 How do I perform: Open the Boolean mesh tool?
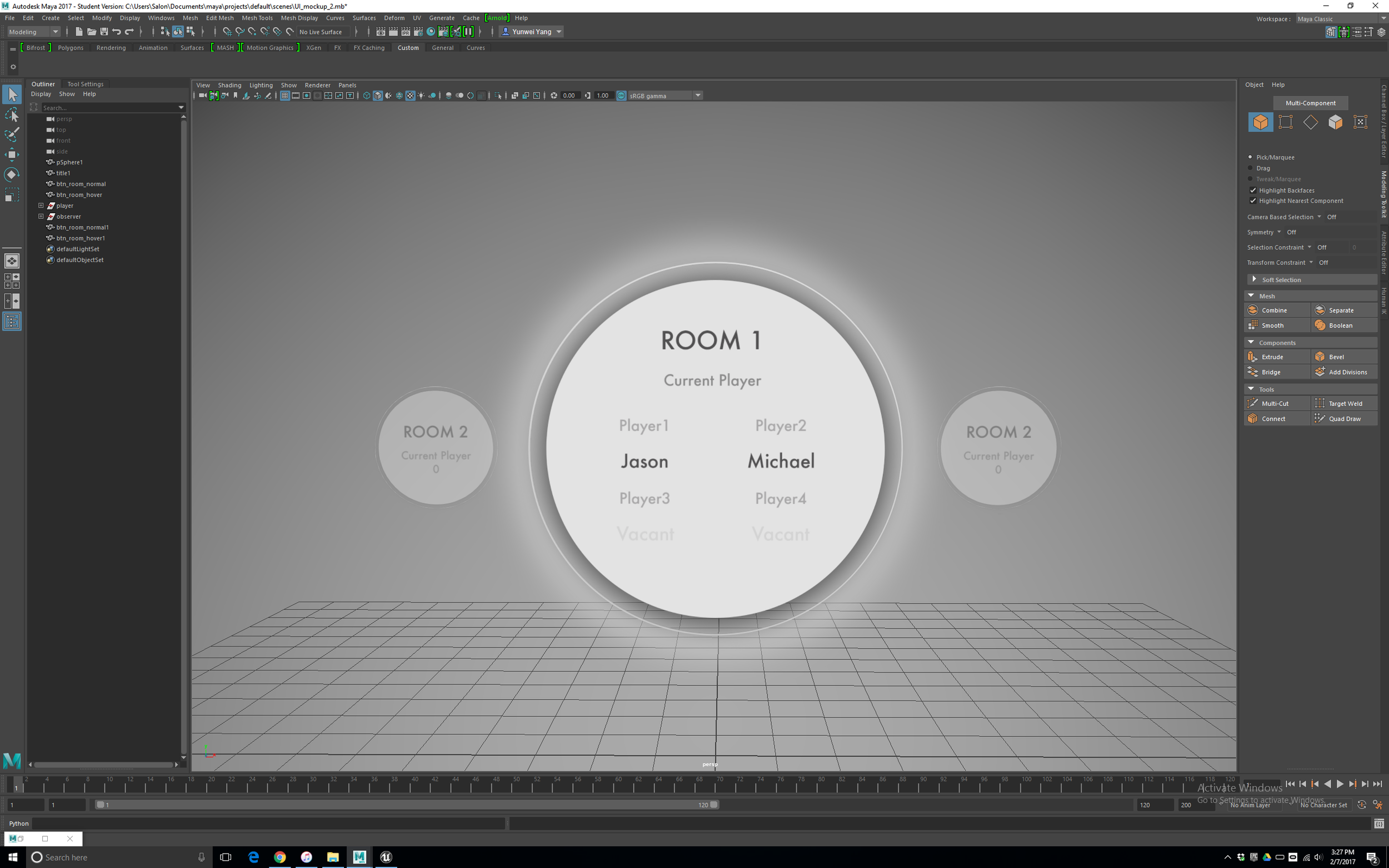(1343, 325)
